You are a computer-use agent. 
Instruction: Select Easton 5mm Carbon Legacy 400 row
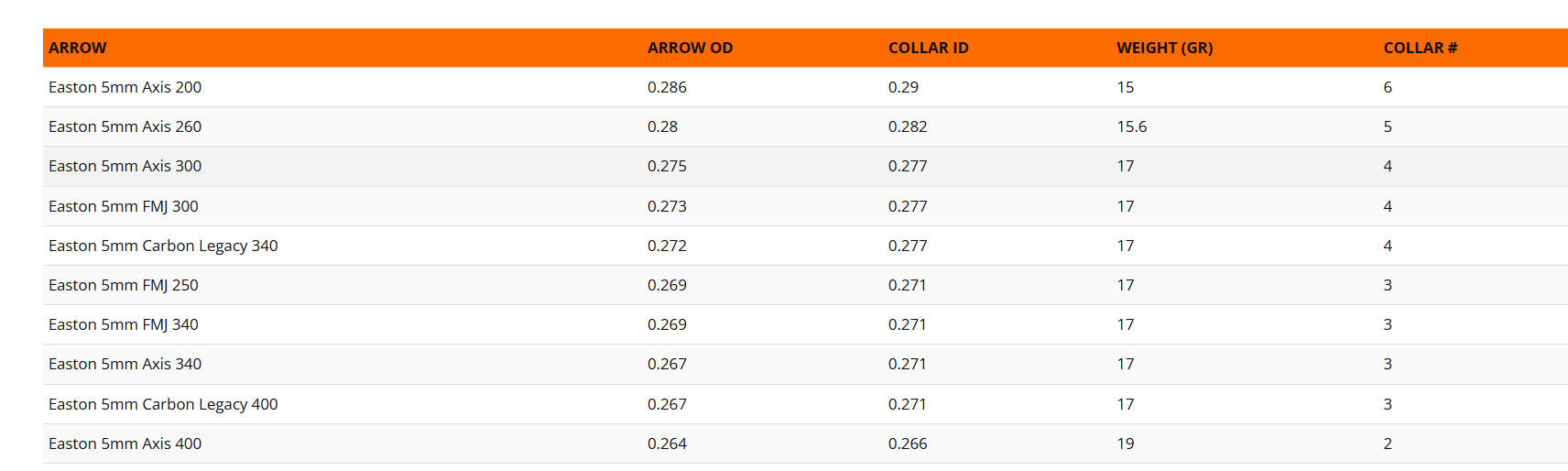click(x=805, y=404)
